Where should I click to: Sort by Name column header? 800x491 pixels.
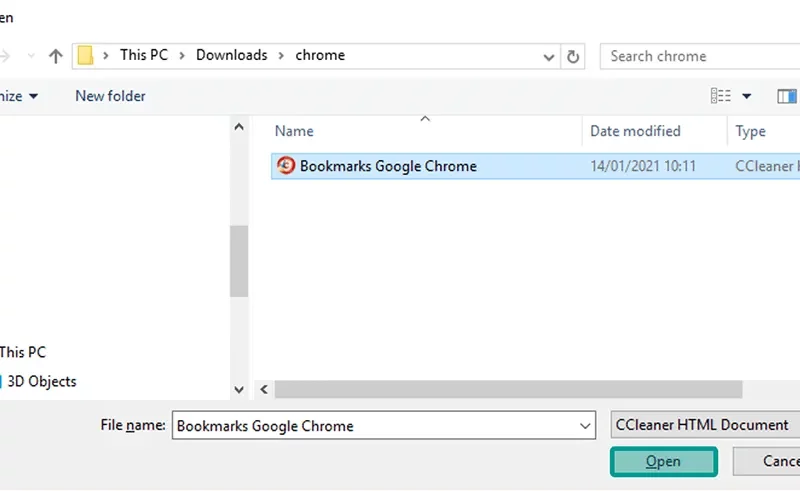(294, 131)
